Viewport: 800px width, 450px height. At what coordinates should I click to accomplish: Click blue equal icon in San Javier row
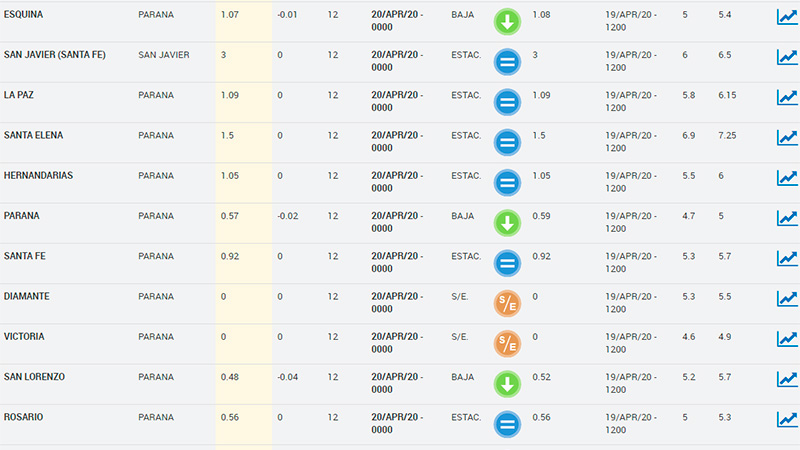coord(507,62)
